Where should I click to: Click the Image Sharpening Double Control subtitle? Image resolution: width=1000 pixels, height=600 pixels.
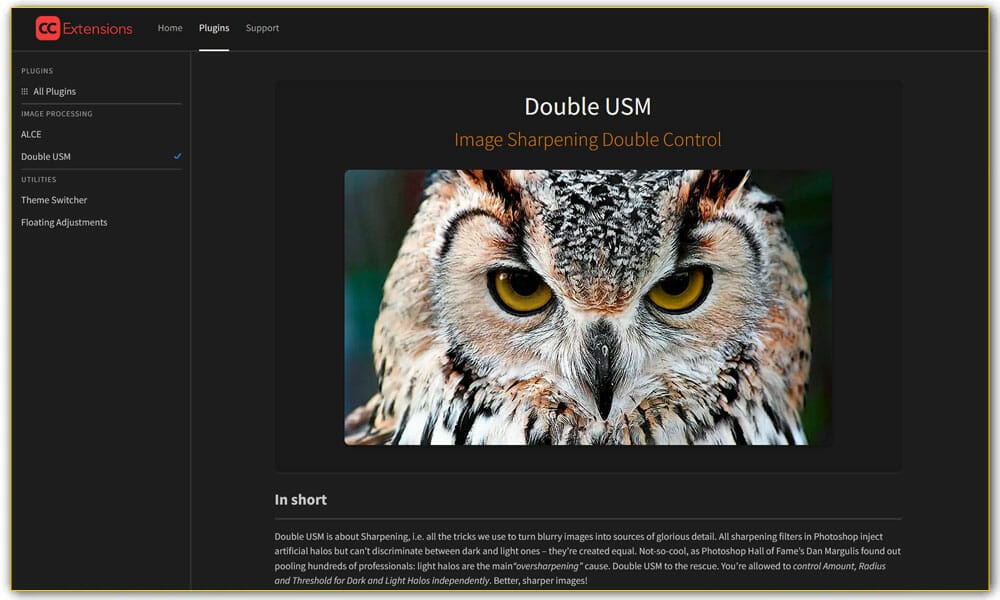pyautogui.click(x=588, y=140)
